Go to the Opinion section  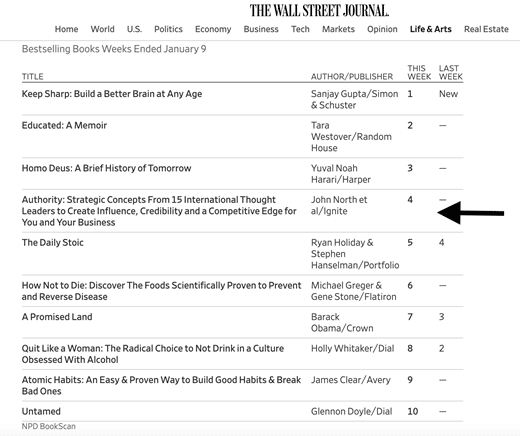coord(382,29)
